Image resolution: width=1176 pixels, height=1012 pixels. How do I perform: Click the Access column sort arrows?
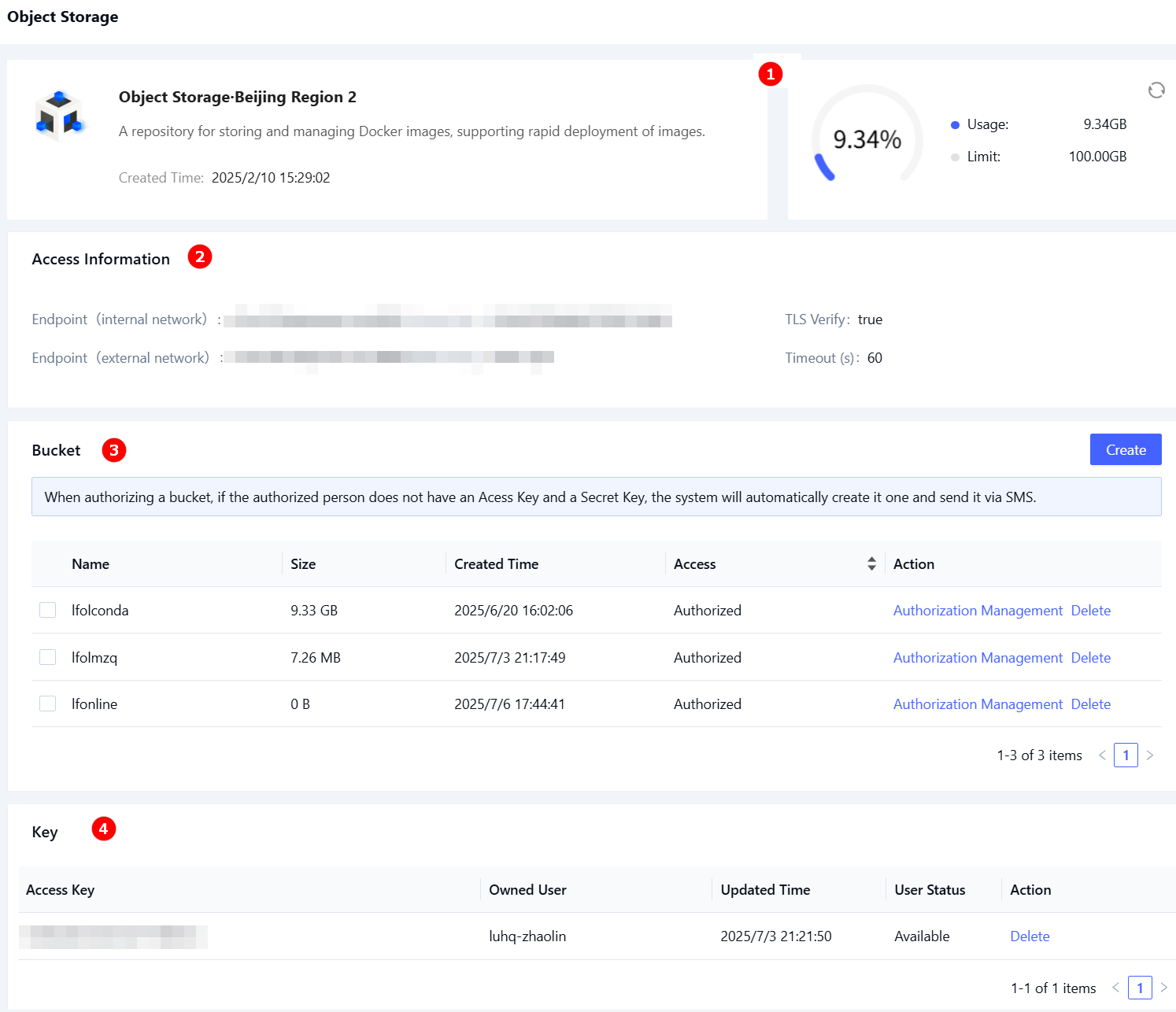coord(871,563)
